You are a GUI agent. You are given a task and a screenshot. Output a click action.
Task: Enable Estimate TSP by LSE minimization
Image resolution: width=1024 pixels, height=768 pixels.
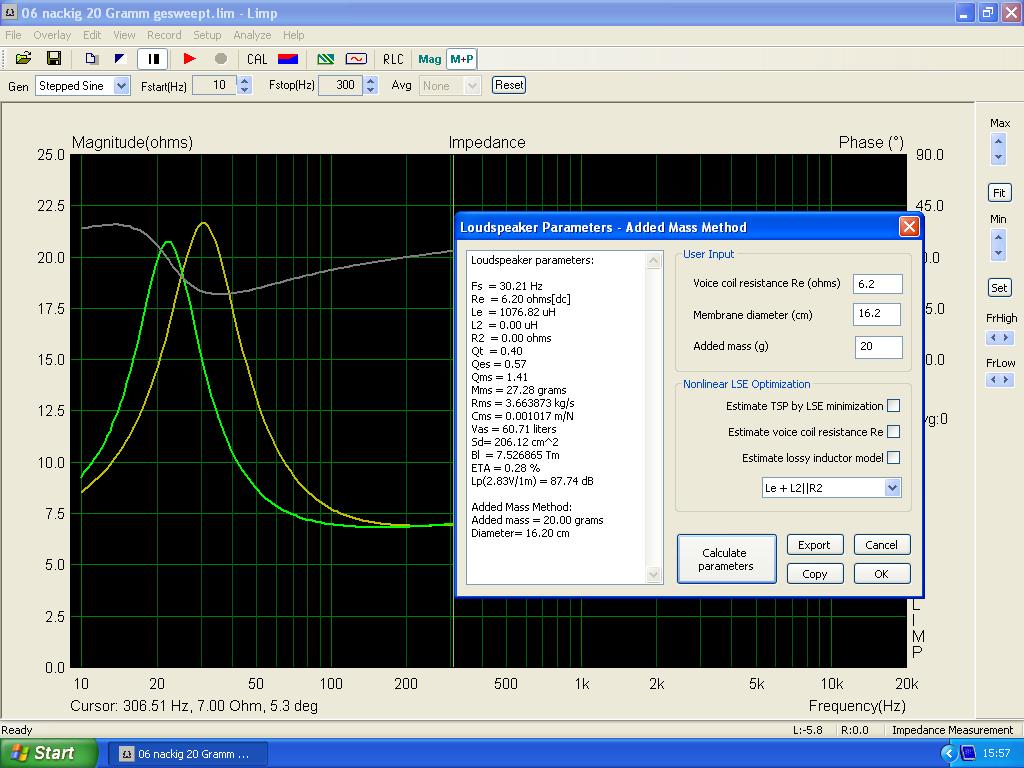tap(893, 406)
